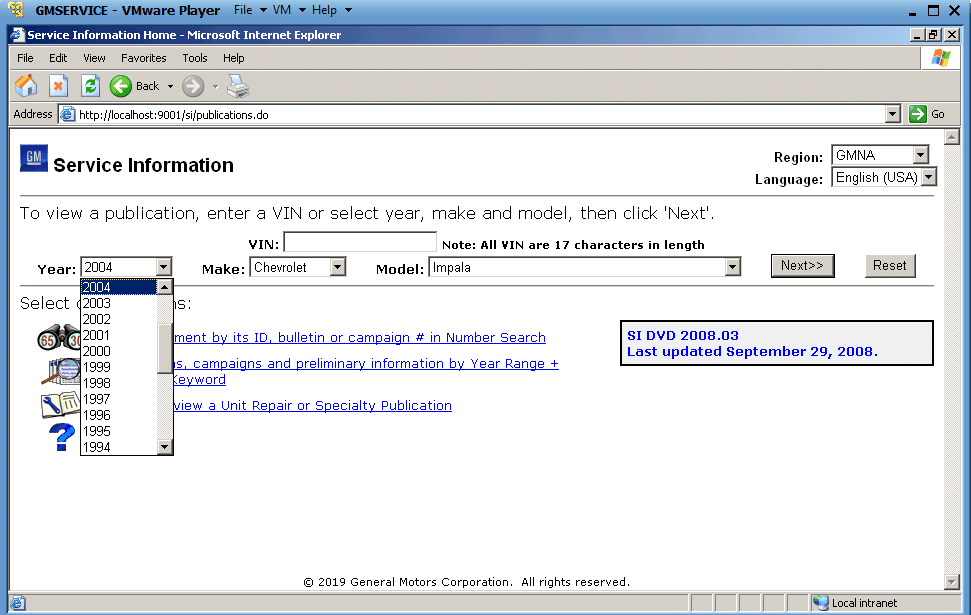Open Unit Repair or Specialty Publication link
The image size is (971, 615).
tap(313, 406)
